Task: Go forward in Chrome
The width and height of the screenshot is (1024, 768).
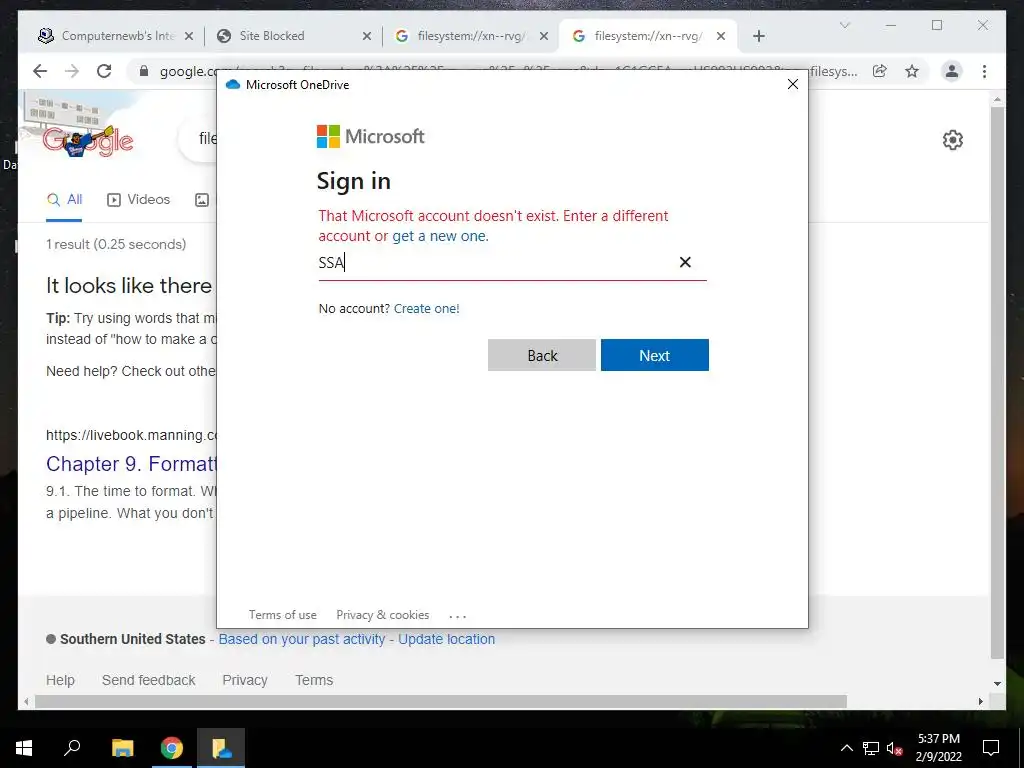Action: pos(72,71)
